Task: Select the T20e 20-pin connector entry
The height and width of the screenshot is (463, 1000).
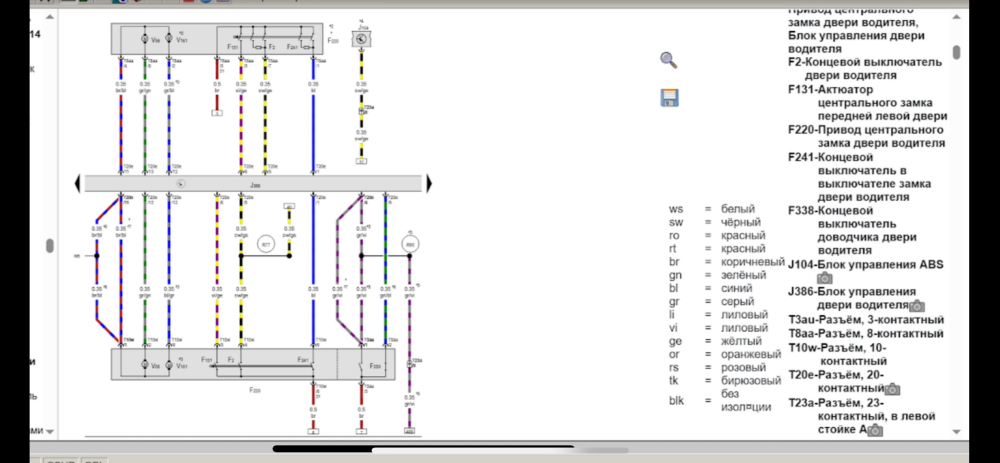Action: (x=836, y=381)
